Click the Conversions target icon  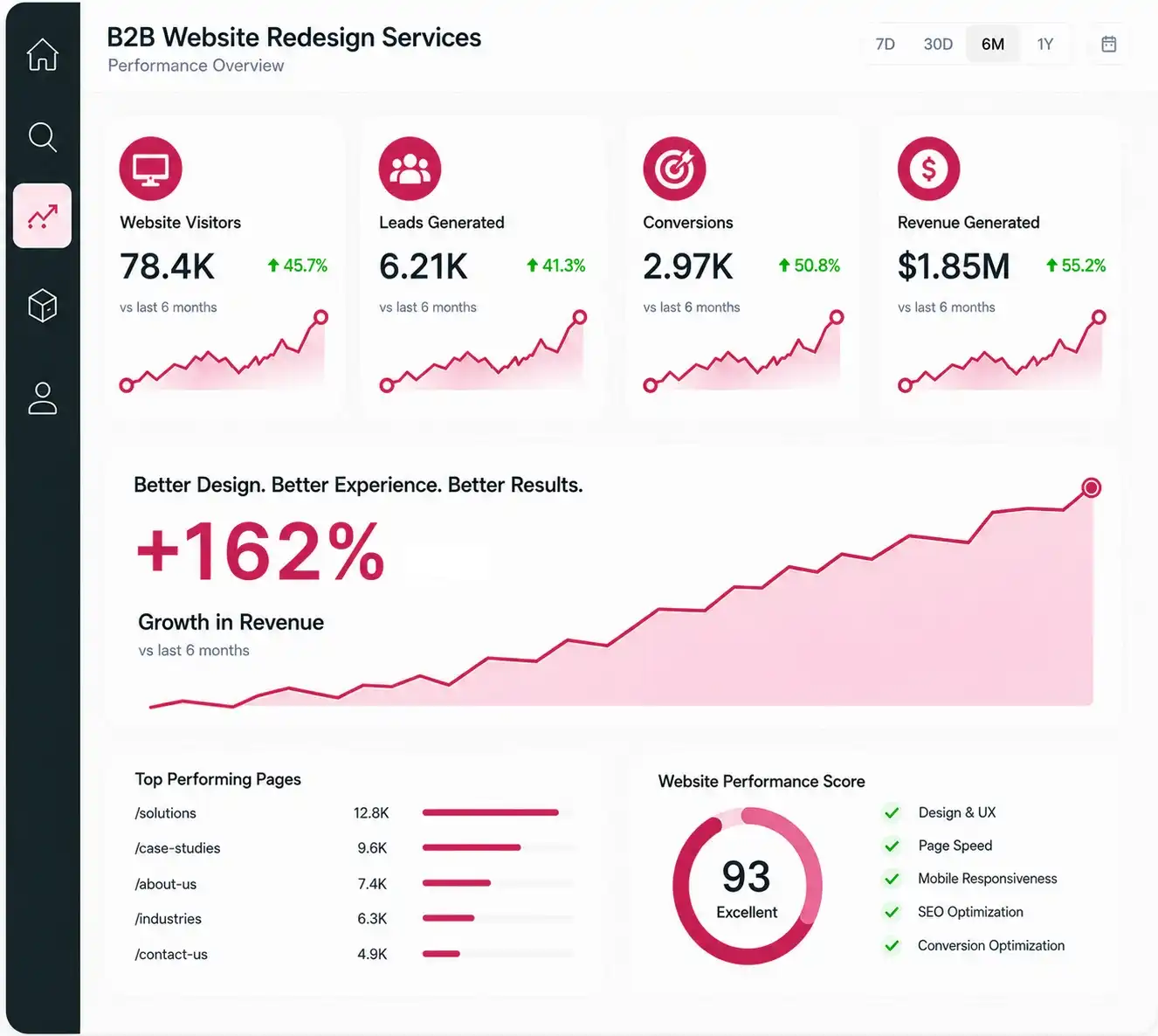coord(674,169)
